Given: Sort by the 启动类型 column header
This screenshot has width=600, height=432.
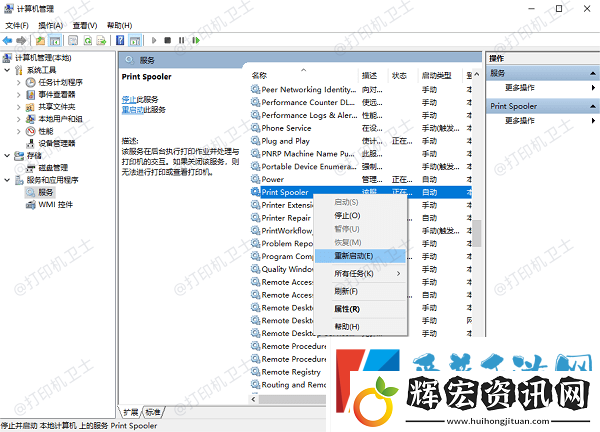Looking at the screenshot, I should [440, 75].
